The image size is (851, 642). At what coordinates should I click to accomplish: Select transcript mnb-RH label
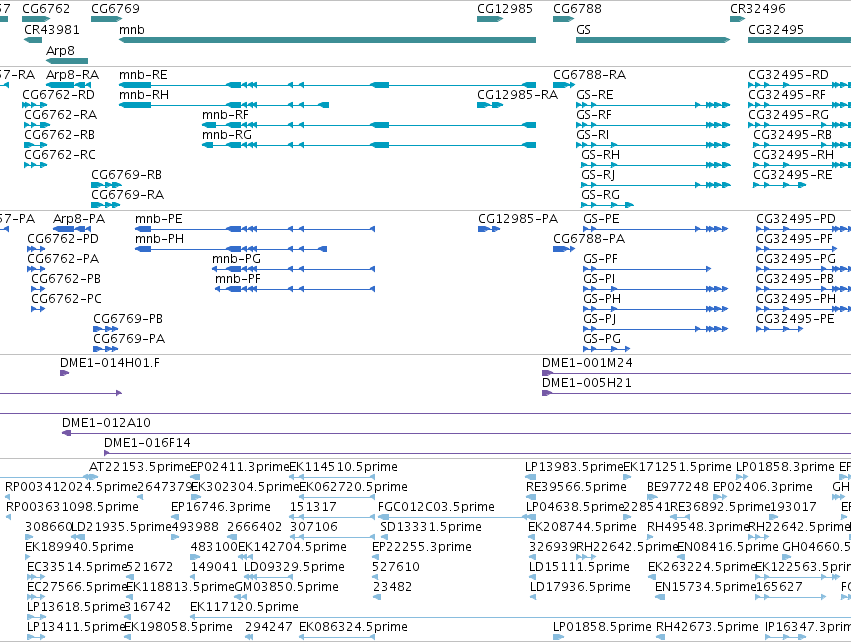[x=144, y=95]
